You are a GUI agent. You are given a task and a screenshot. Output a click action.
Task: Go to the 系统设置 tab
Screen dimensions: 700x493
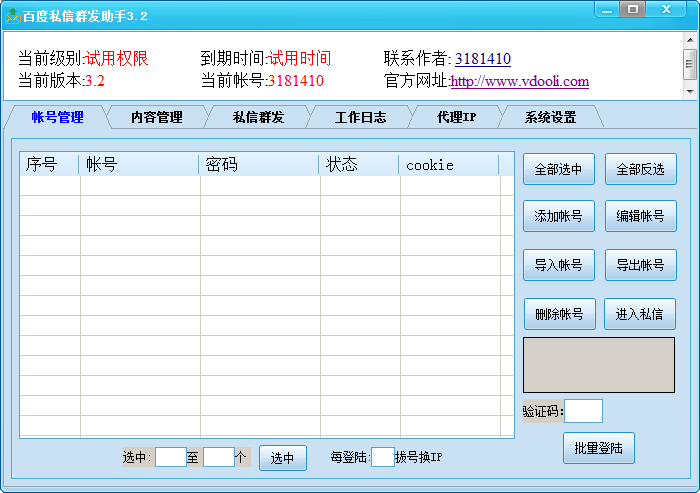click(550, 117)
